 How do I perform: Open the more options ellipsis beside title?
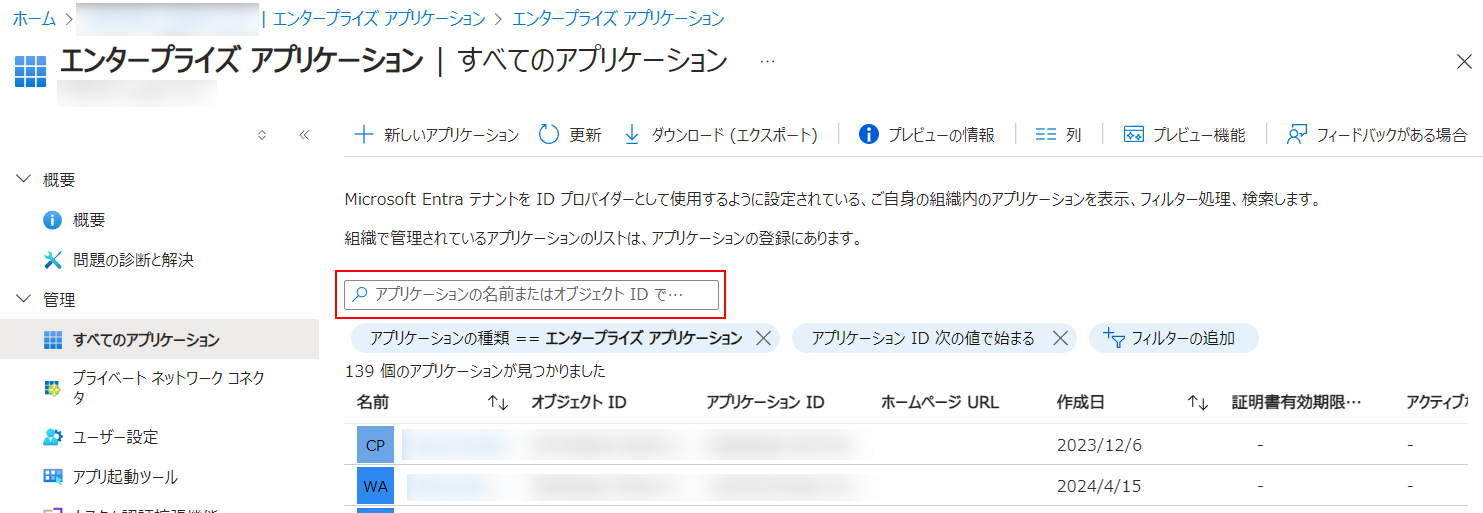[768, 61]
